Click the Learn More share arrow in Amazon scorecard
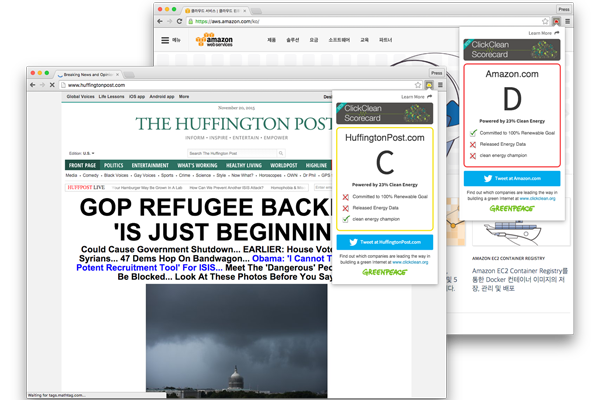 (556, 33)
